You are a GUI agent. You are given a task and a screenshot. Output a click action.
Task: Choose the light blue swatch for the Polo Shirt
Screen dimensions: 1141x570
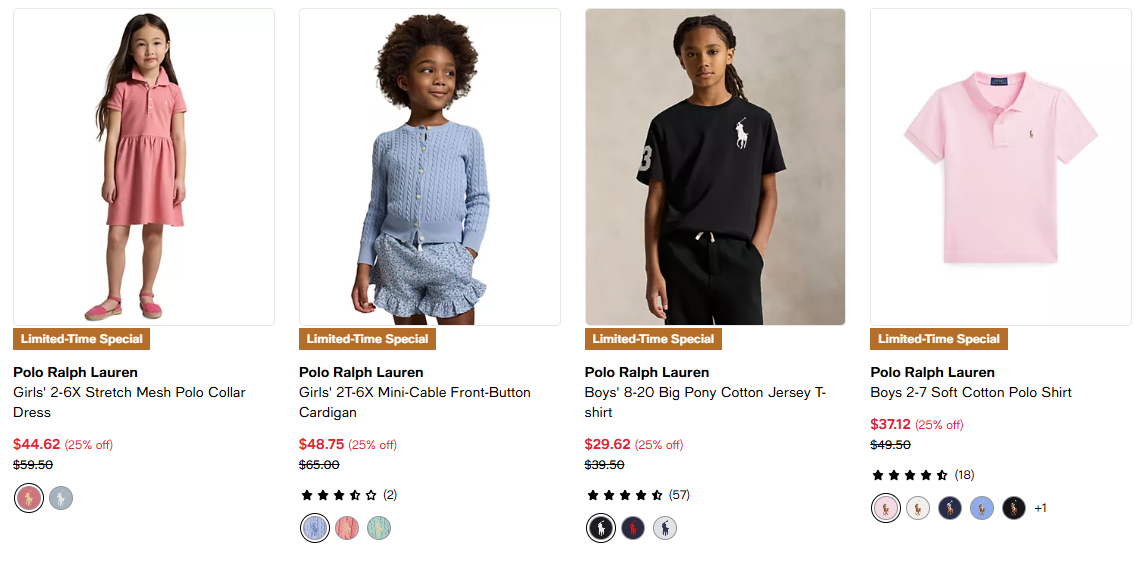pos(982,508)
